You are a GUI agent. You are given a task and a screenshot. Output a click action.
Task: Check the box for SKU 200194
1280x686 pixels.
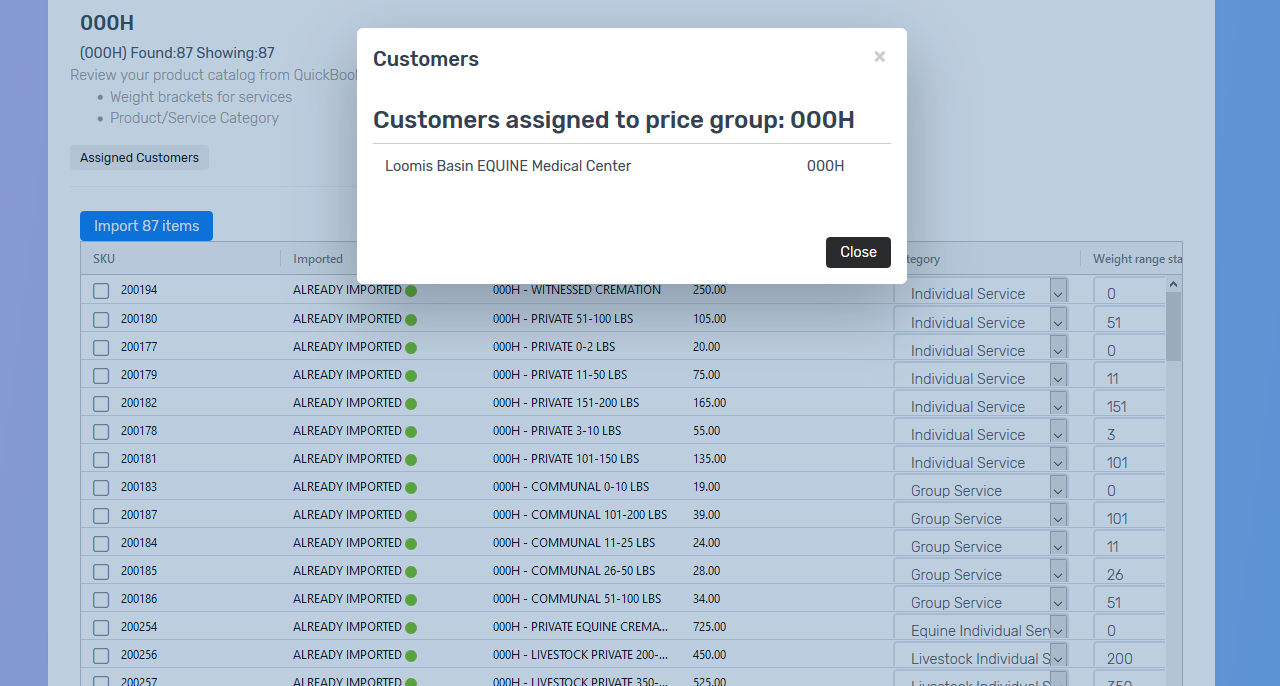[x=101, y=291]
